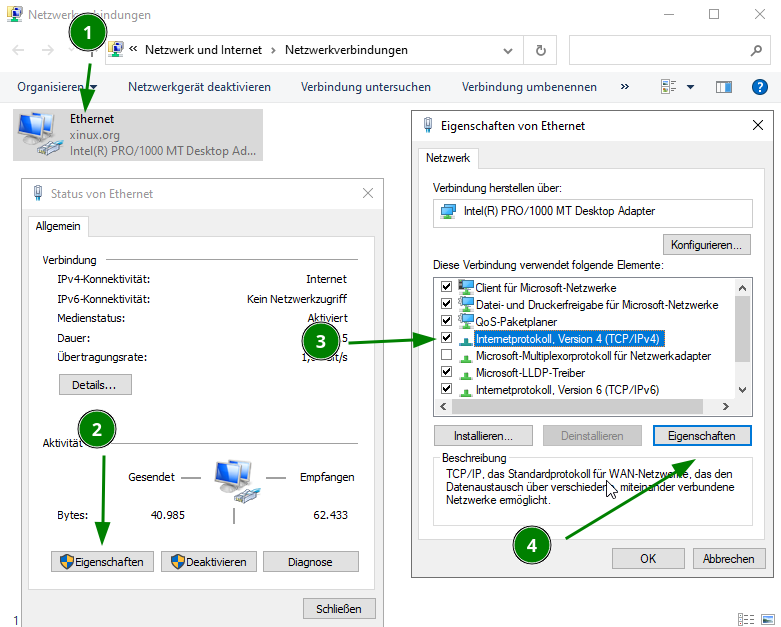Click the refresh button in address bar
Screen dimensions: 781x627
[541, 50]
